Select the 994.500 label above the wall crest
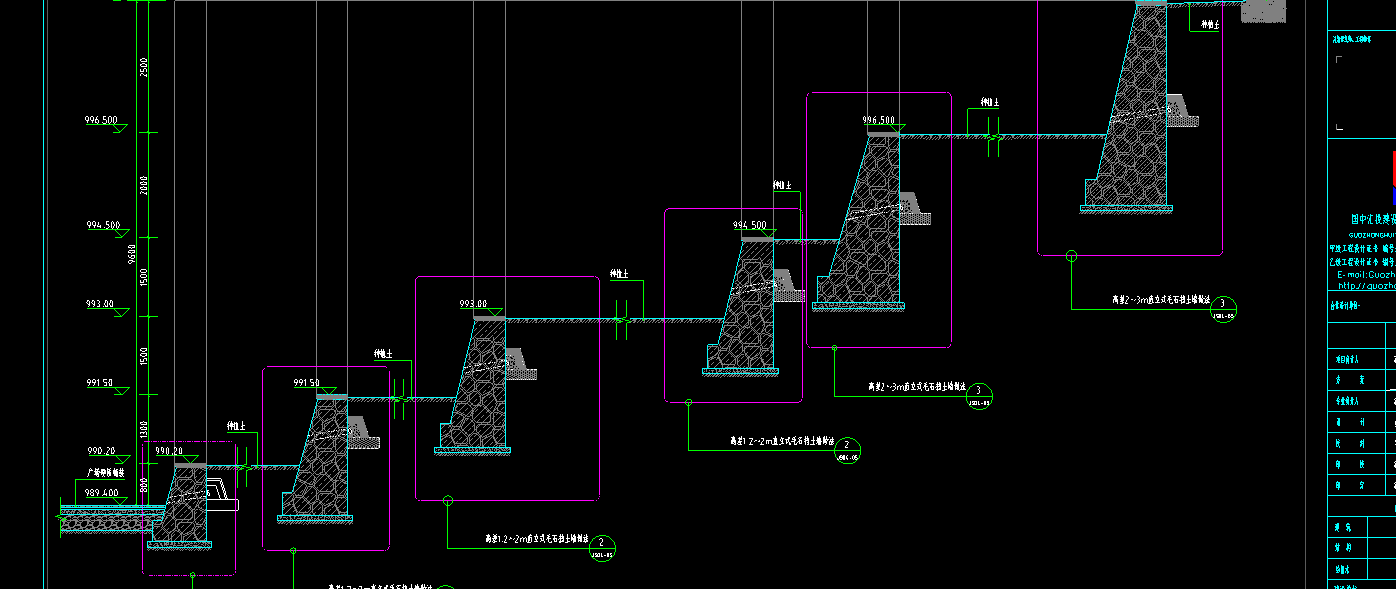Image resolution: width=1396 pixels, height=589 pixels. [750, 225]
